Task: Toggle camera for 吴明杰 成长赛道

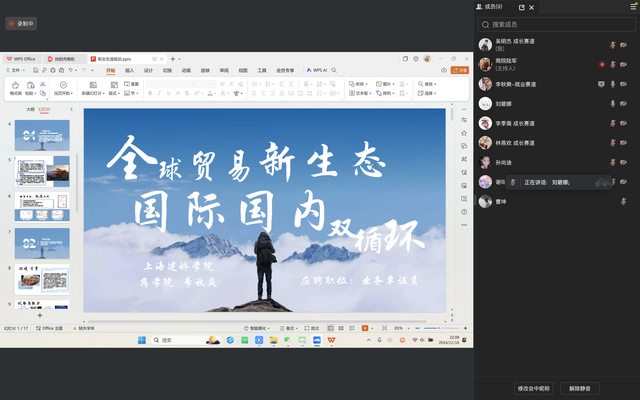Action: [624, 45]
